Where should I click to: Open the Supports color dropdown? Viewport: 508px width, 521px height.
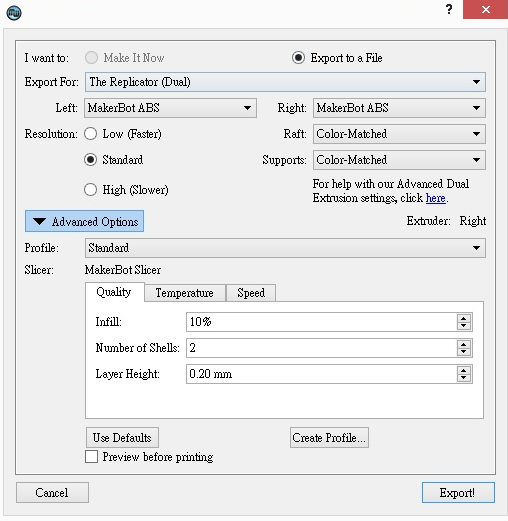click(x=399, y=160)
